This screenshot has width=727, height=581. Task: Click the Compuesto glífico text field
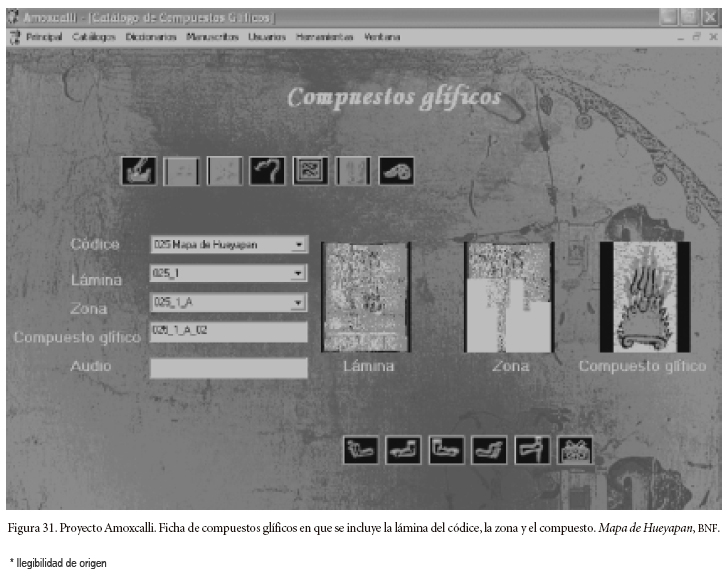228,331
